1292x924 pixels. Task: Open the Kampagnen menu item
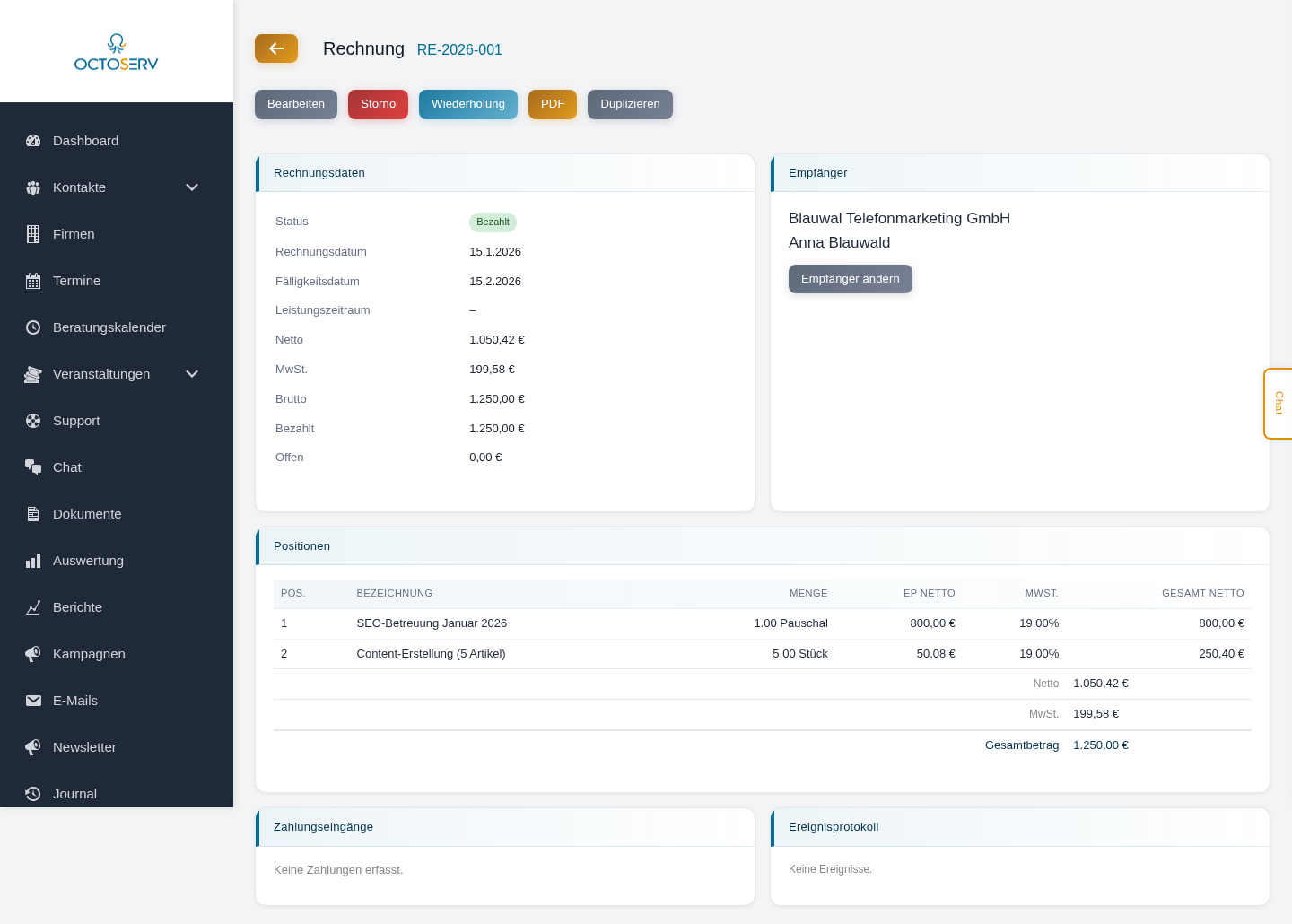(x=117, y=654)
